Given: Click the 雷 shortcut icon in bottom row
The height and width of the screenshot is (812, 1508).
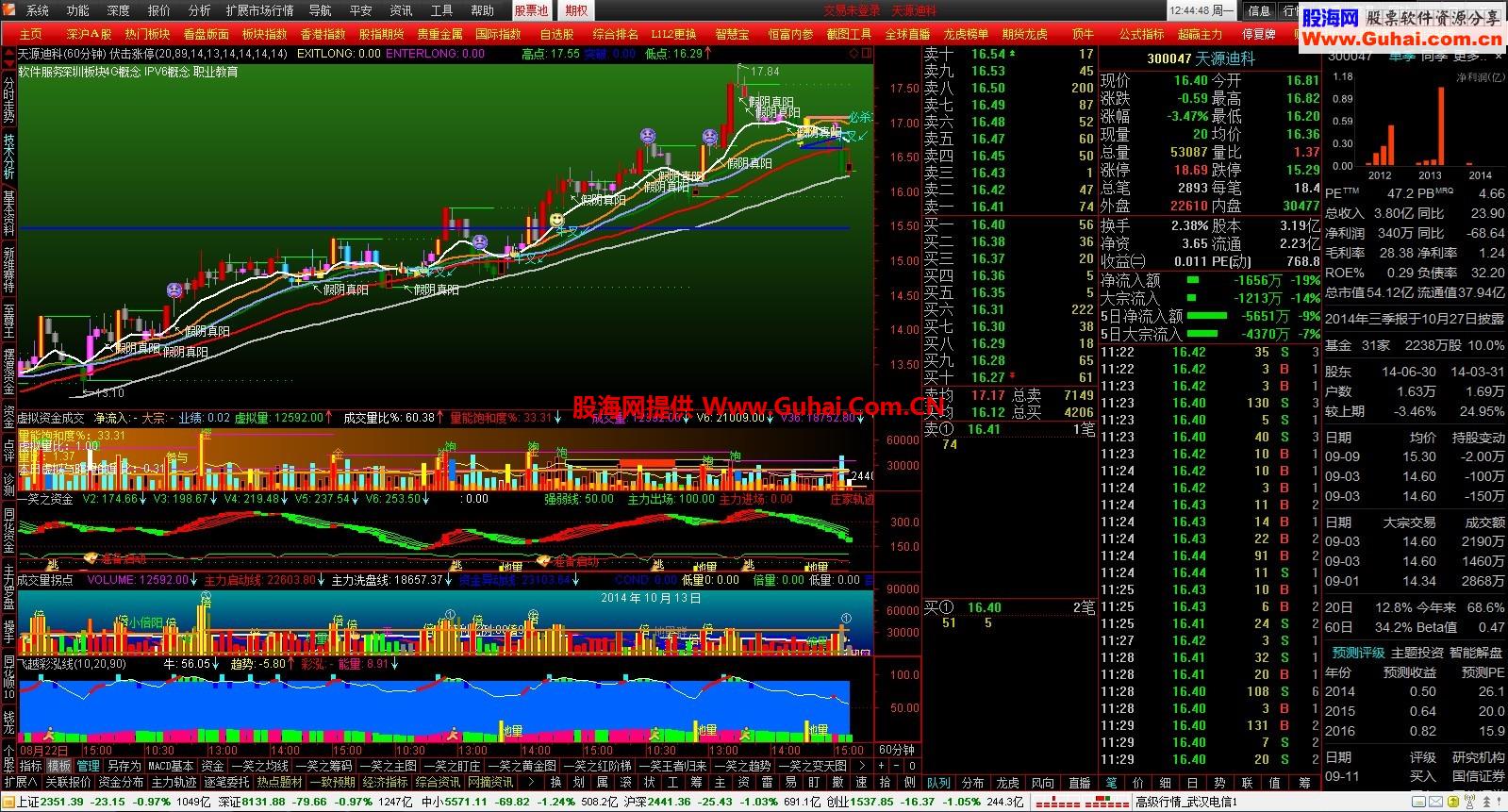Looking at the screenshot, I should click(767, 782).
